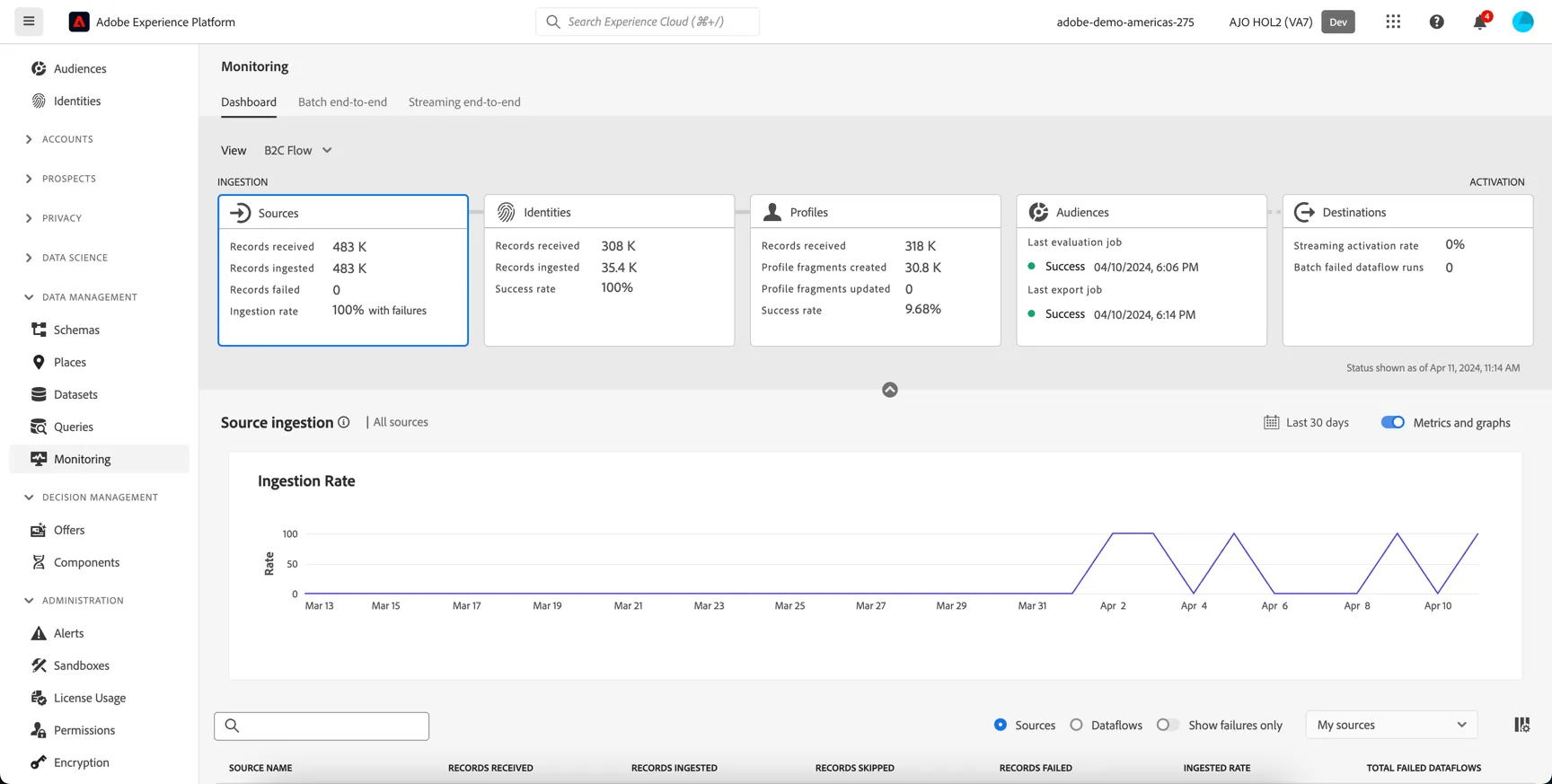
Task: Select the Sources radio button
Action: [x=1001, y=725]
